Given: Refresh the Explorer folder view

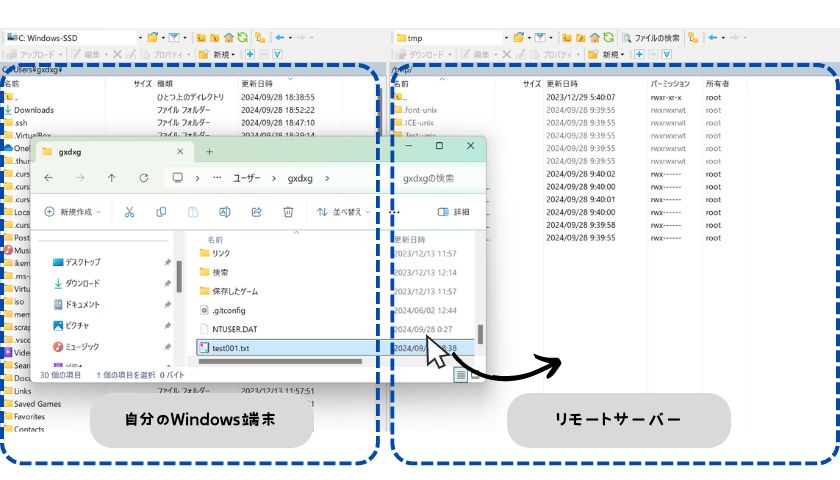Looking at the screenshot, I should click(x=144, y=178).
